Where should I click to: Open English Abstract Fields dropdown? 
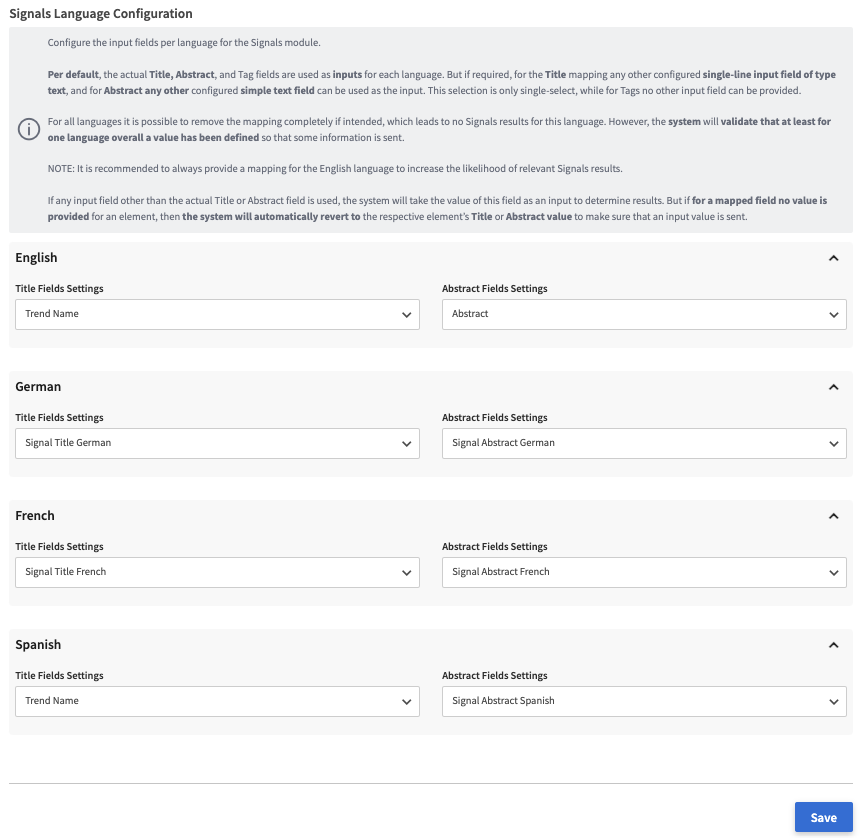pos(644,314)
